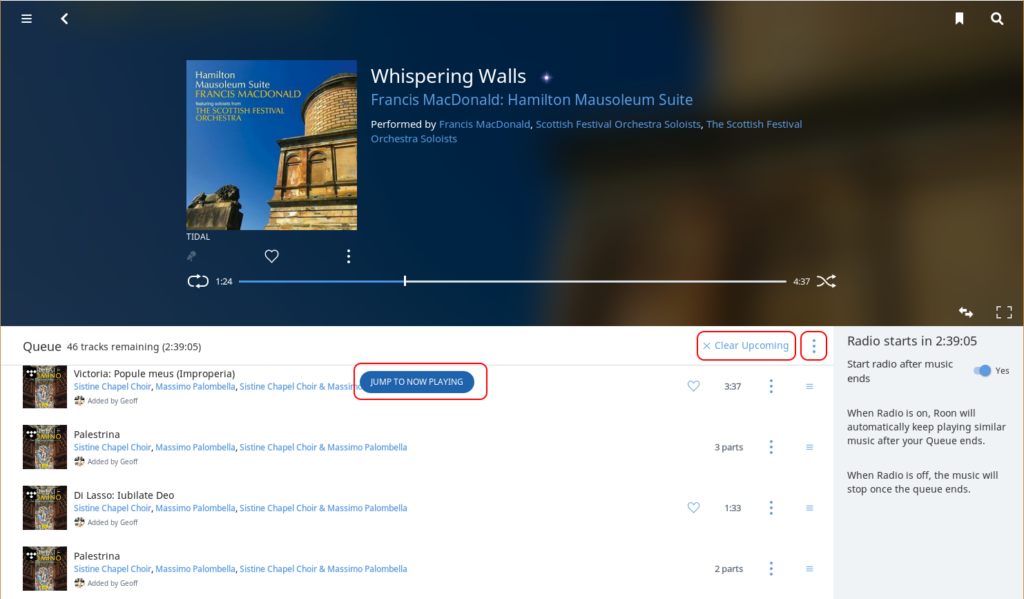Open Francis MacDonald performer link
1024x599 pixels.
[x=485, y=124]
